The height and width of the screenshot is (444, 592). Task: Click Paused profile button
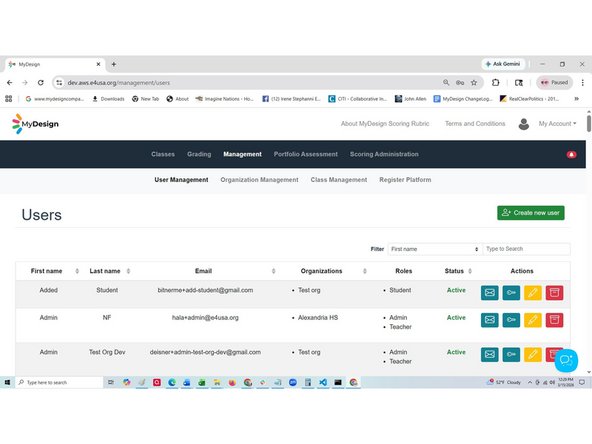(554, 83)
